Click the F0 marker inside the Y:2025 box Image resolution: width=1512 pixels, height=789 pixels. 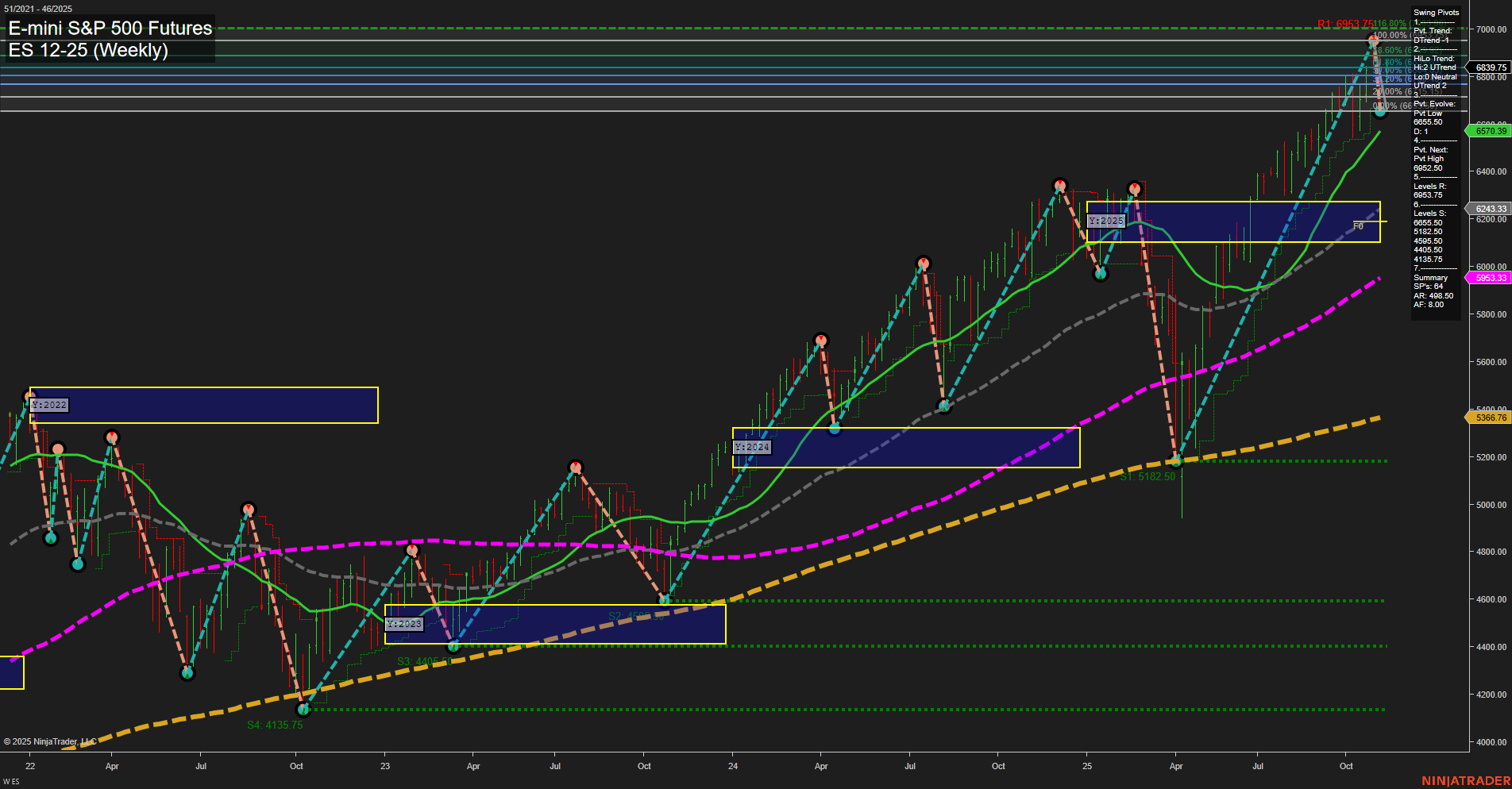(1360, 225)
